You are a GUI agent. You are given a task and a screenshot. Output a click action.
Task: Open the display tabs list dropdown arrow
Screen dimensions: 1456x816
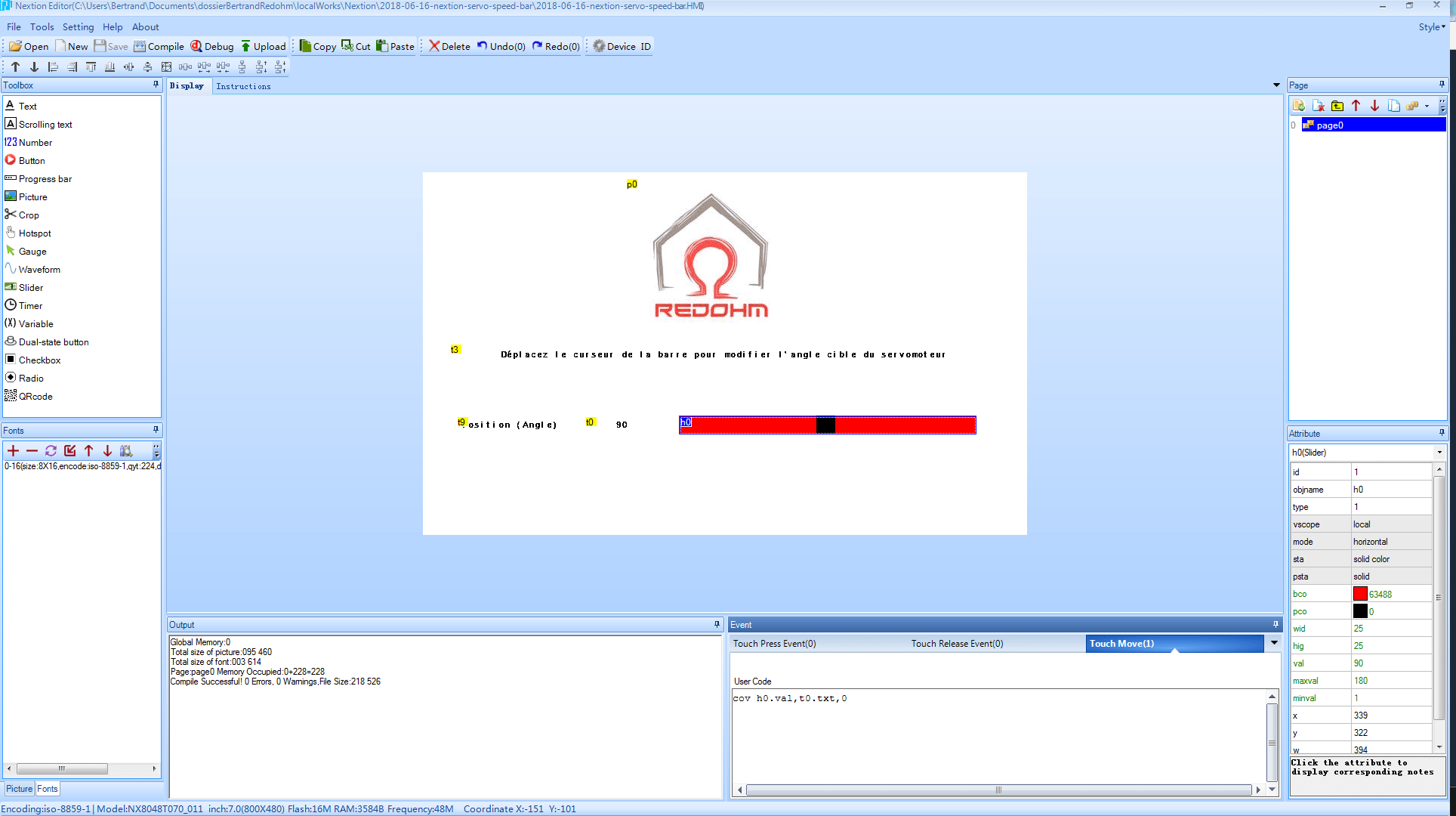1276,85
